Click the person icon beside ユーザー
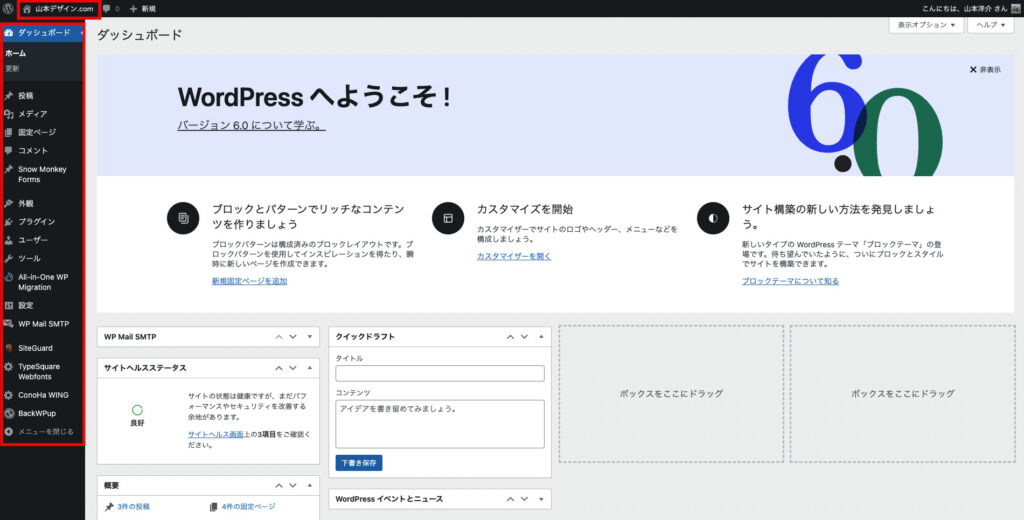Image resolution: width=1024 pixels, height=520 pixels. (x=8, y=240)
